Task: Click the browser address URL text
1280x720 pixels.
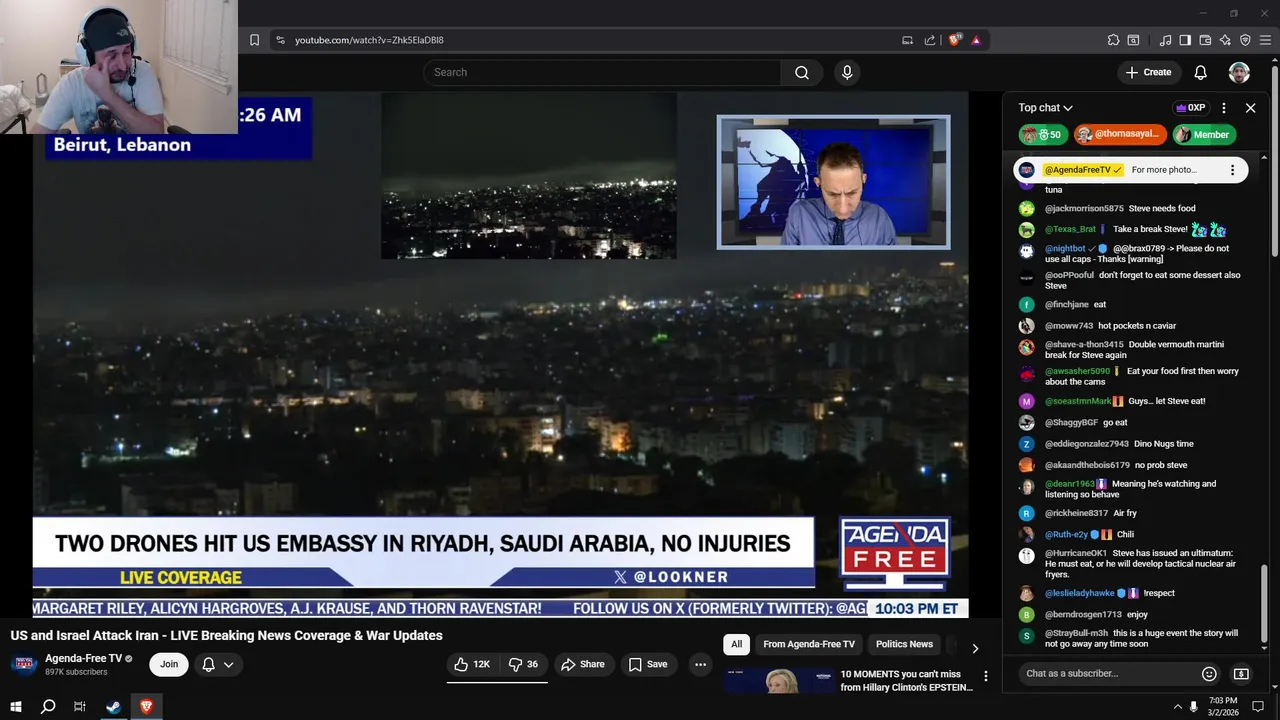Action: pyautogui.click(x=369, y=40)
